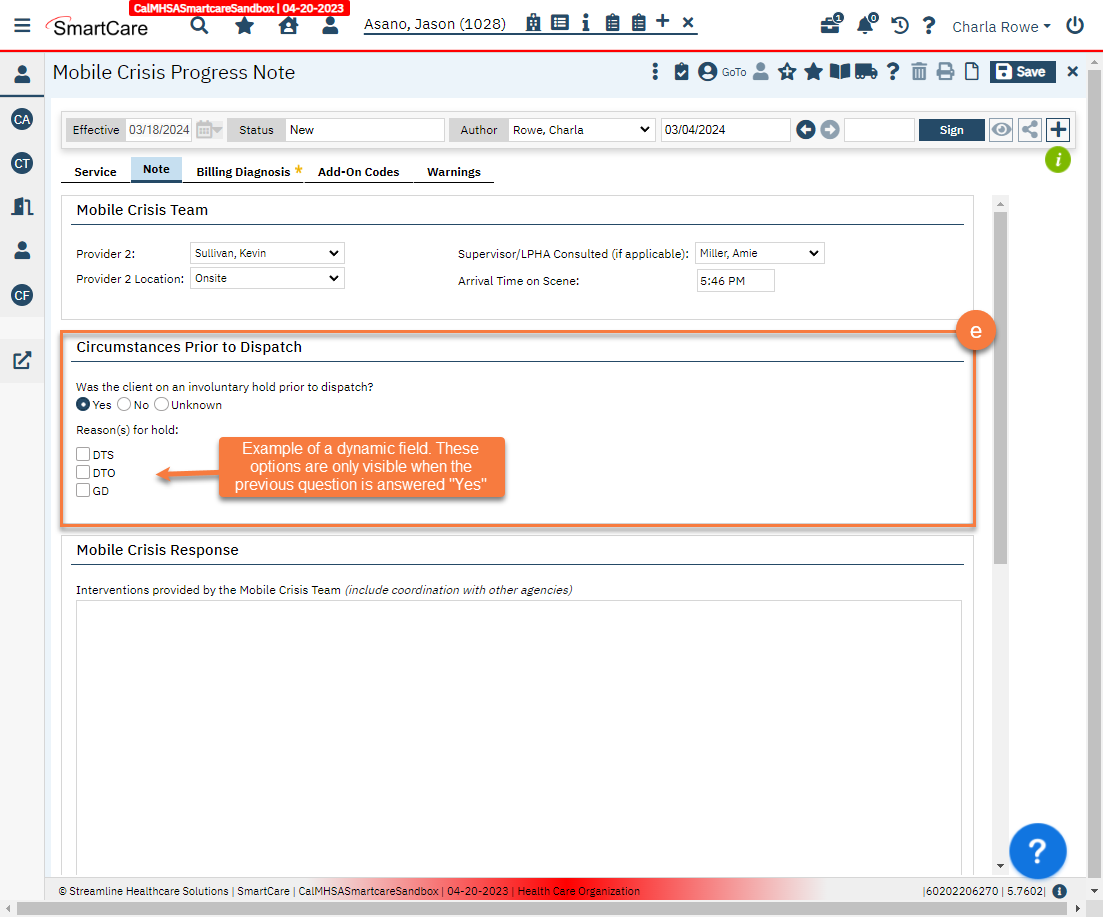Check the GD reason for hold
Viewport: 1103px width, 917px height.
[x=84, y=490]
